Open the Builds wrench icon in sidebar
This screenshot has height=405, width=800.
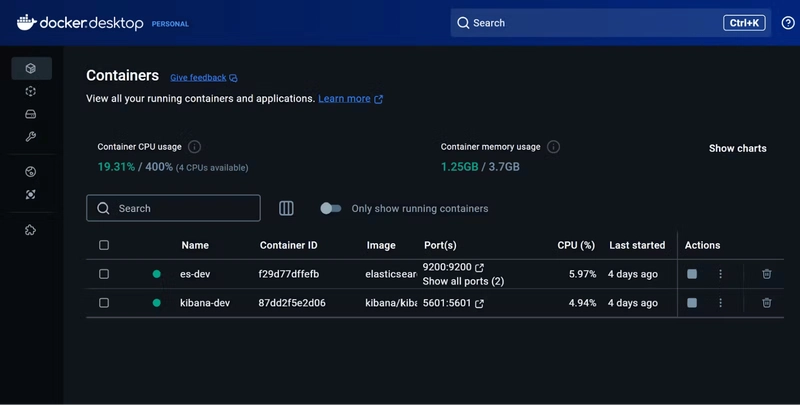(x=31, y=137)
